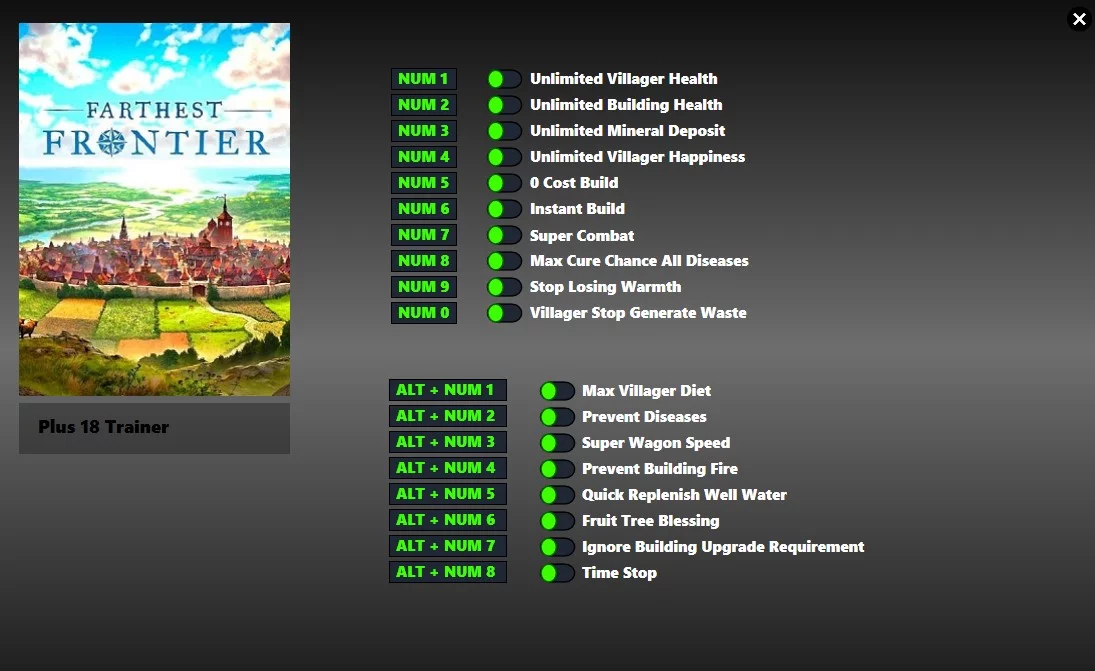The width and height of the screenshot is (1095, 671).
Task: Click the Plus 18 Trainer label
Action: 104,427
